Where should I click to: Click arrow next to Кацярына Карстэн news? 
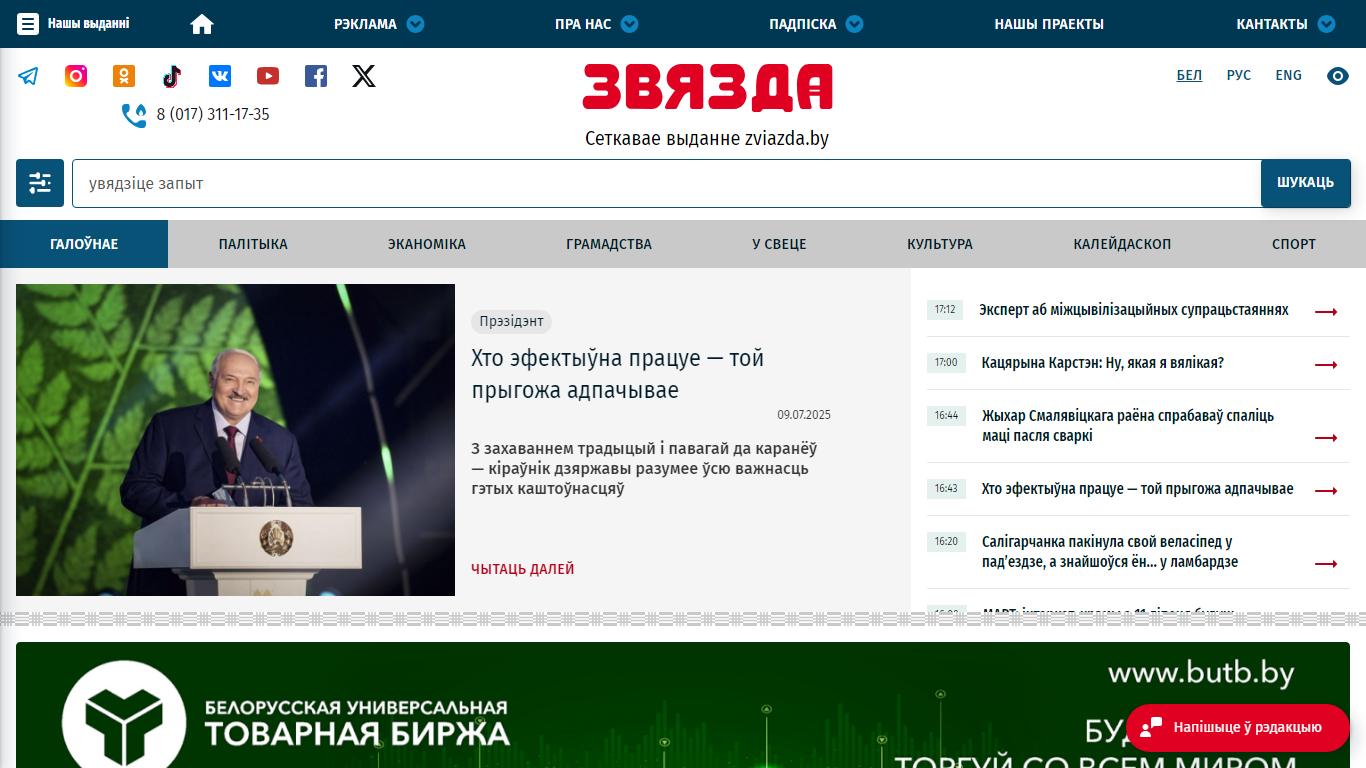pyautogui.click(x=1326, y=365)
